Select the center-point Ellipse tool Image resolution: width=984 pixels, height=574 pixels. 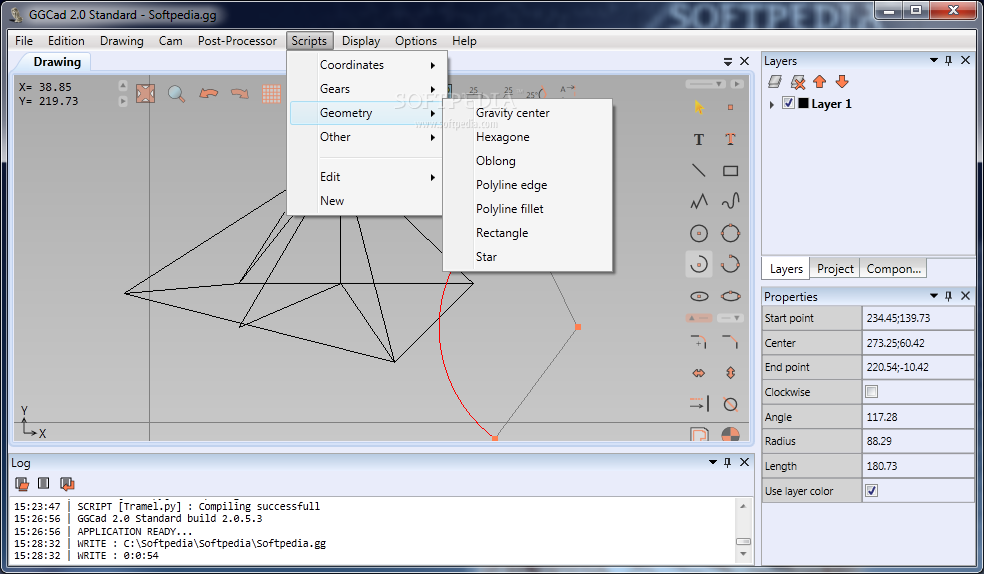(x=699, y=296)
